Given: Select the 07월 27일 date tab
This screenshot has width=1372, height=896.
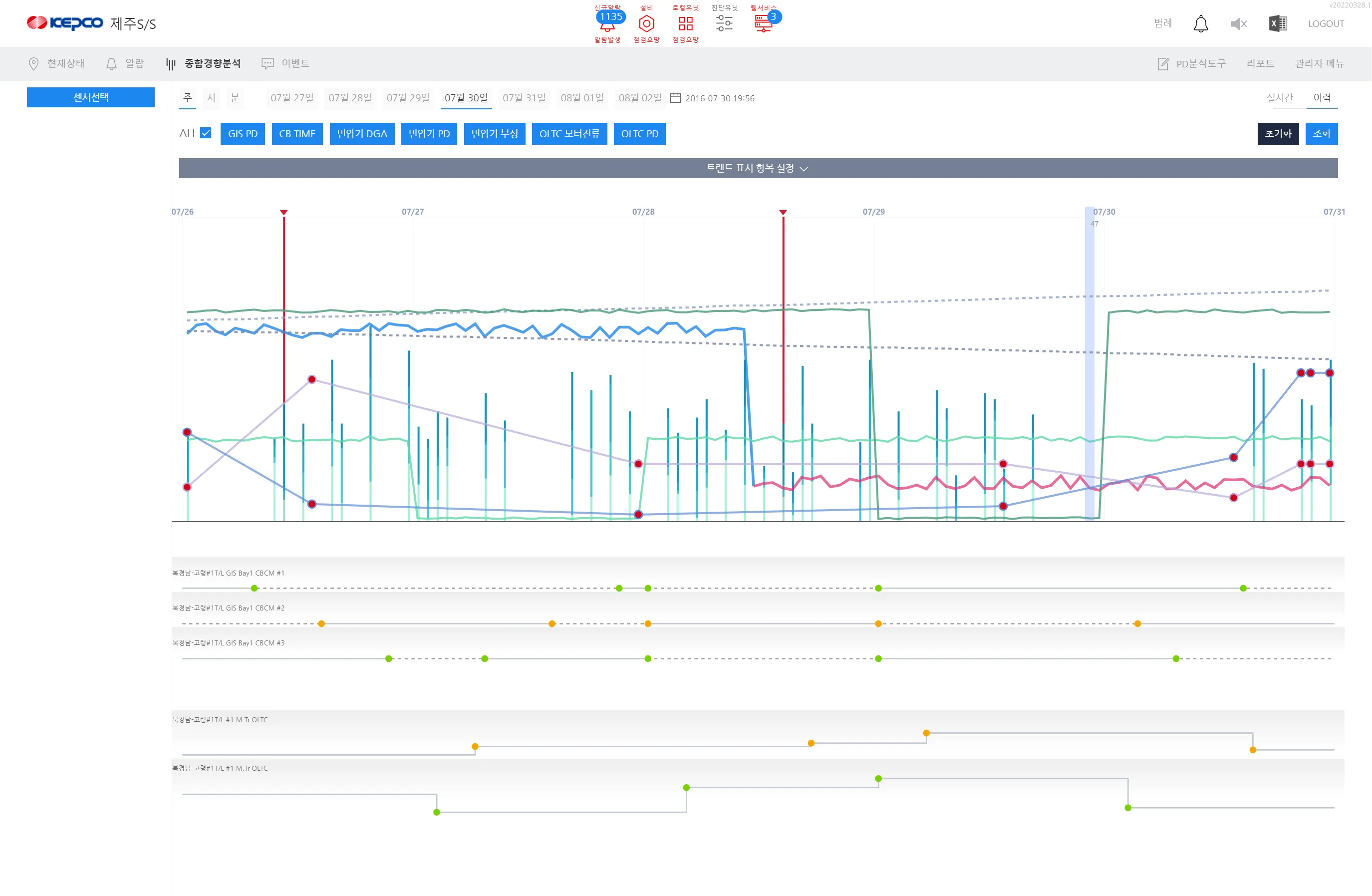Looking at the screenshot, I should pyautogui.click(x=292, y=98).
